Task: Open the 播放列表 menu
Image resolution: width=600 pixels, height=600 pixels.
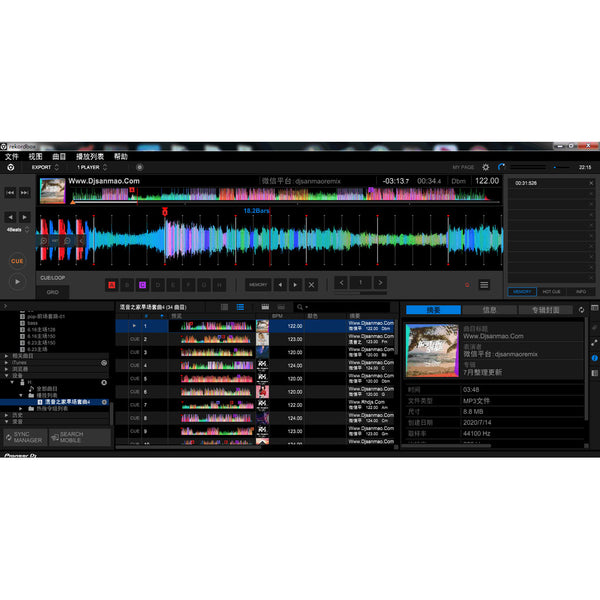Action: [90, 157]
